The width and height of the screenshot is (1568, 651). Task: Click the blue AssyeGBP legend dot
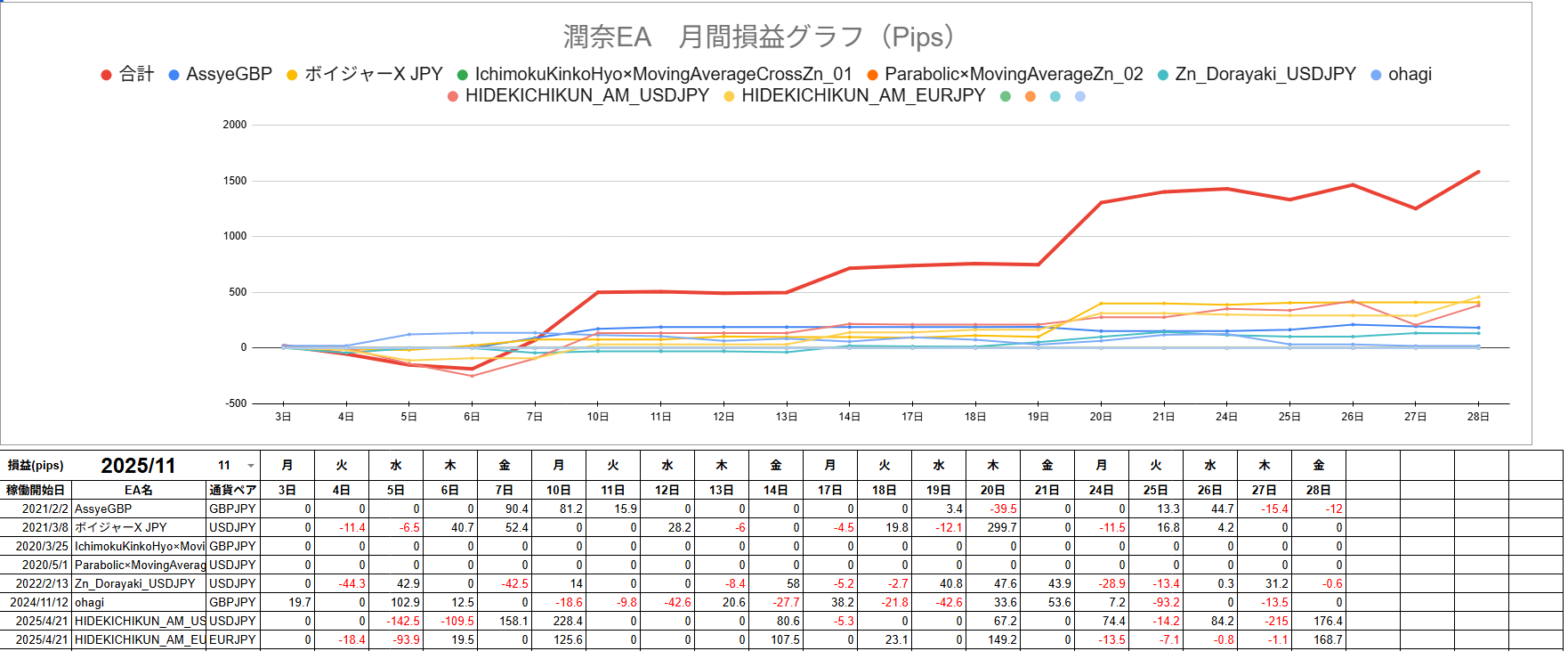[174, 75]
